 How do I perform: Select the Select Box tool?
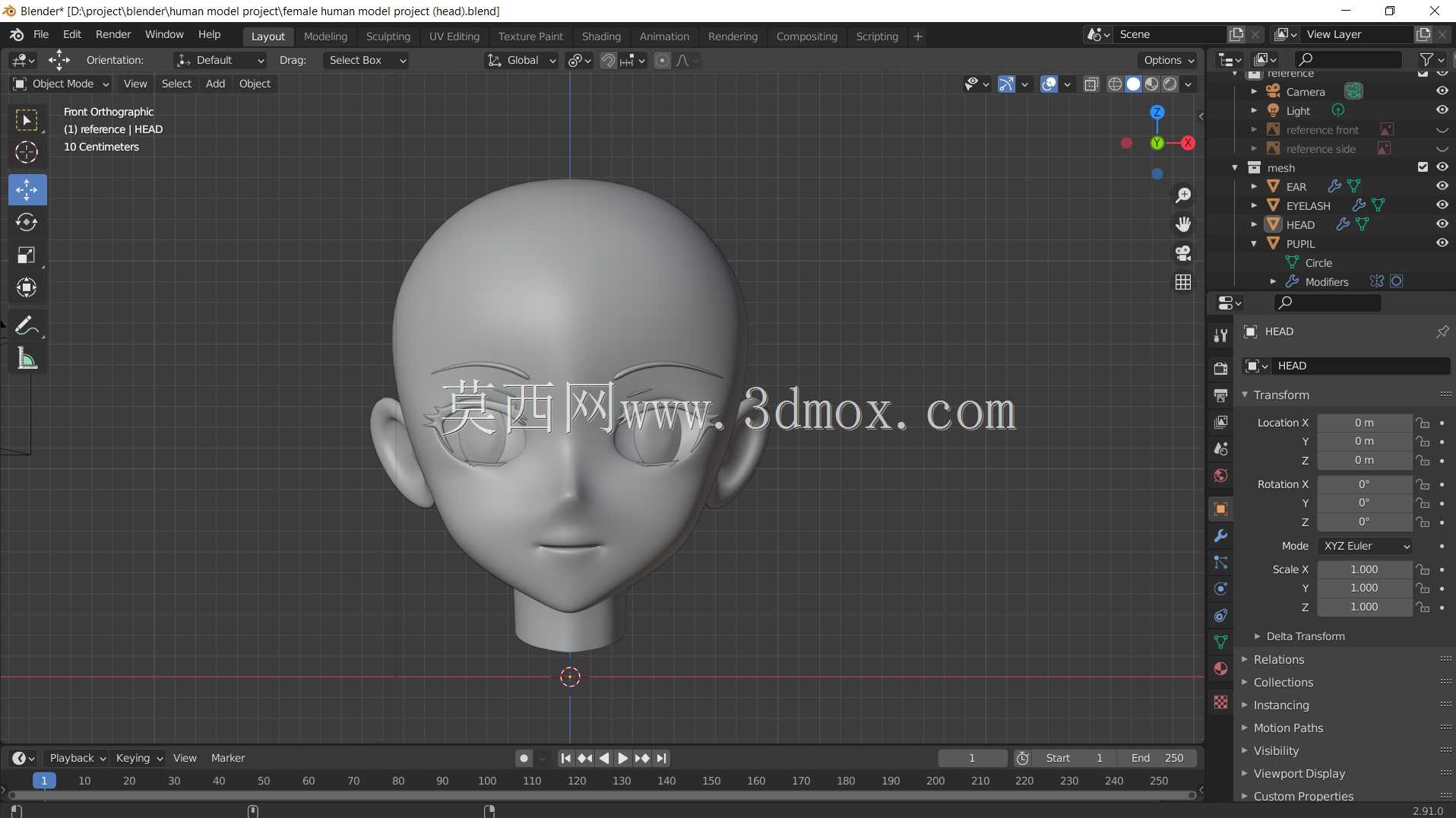pyautogui.click(x=27, y=120)
